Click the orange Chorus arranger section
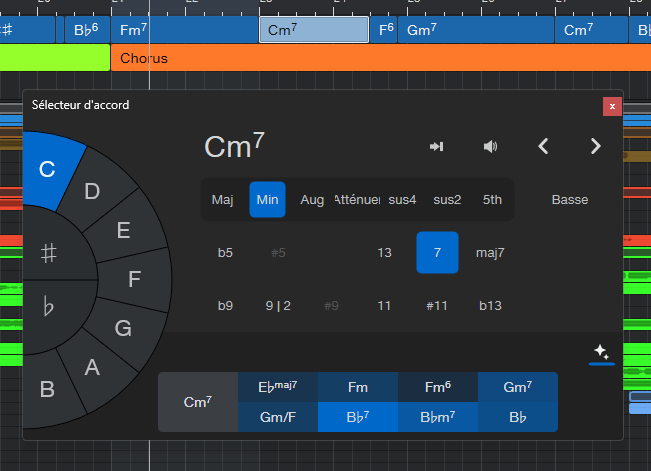This screenshot has width=651, height=471. tap(380, 58)
